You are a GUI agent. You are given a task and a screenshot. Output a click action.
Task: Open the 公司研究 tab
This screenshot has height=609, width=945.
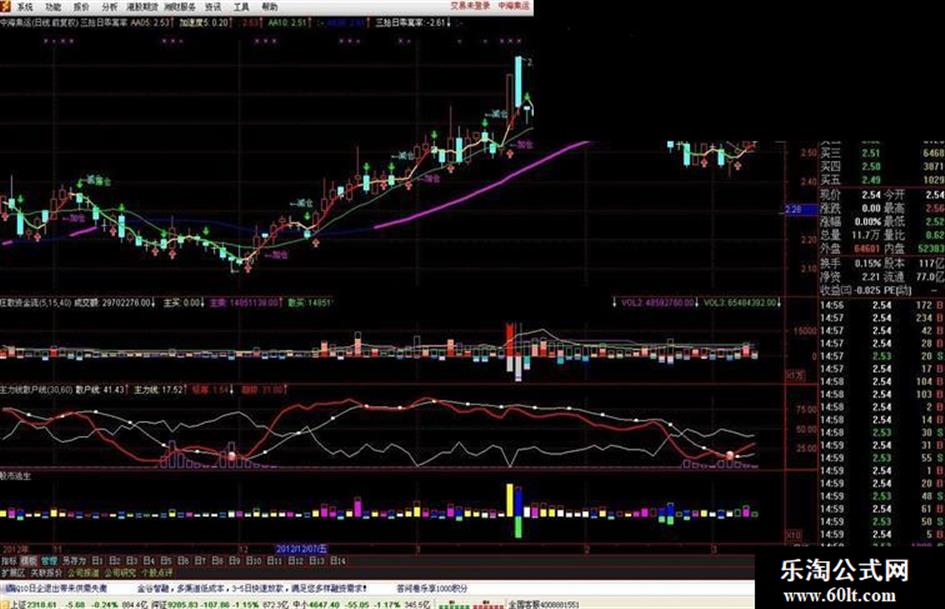click(121, 572)
